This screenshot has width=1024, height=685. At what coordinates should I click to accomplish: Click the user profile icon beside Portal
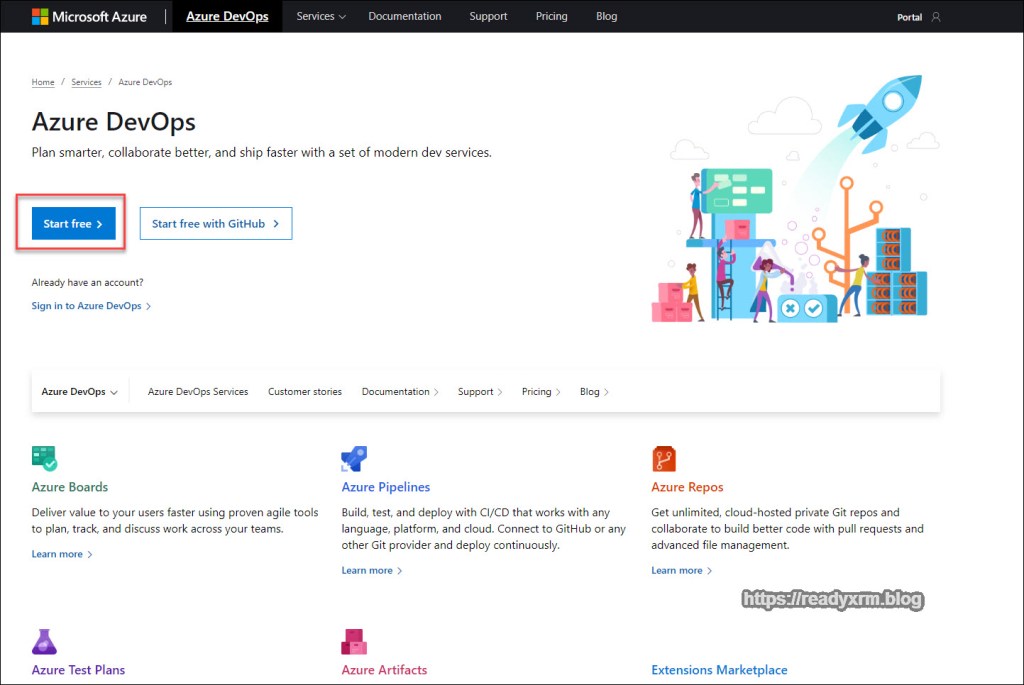click(936, 17)
